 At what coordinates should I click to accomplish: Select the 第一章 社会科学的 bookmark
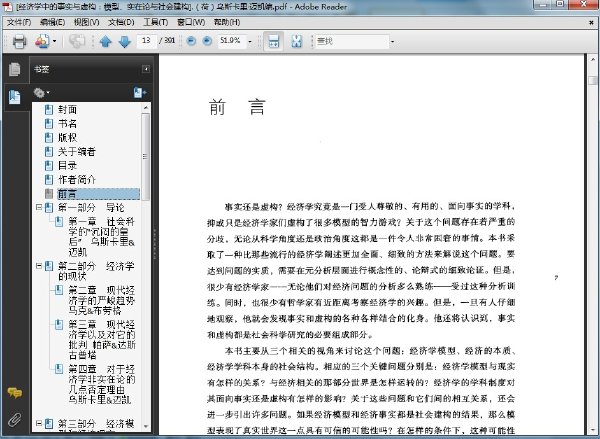click(102, 237)
